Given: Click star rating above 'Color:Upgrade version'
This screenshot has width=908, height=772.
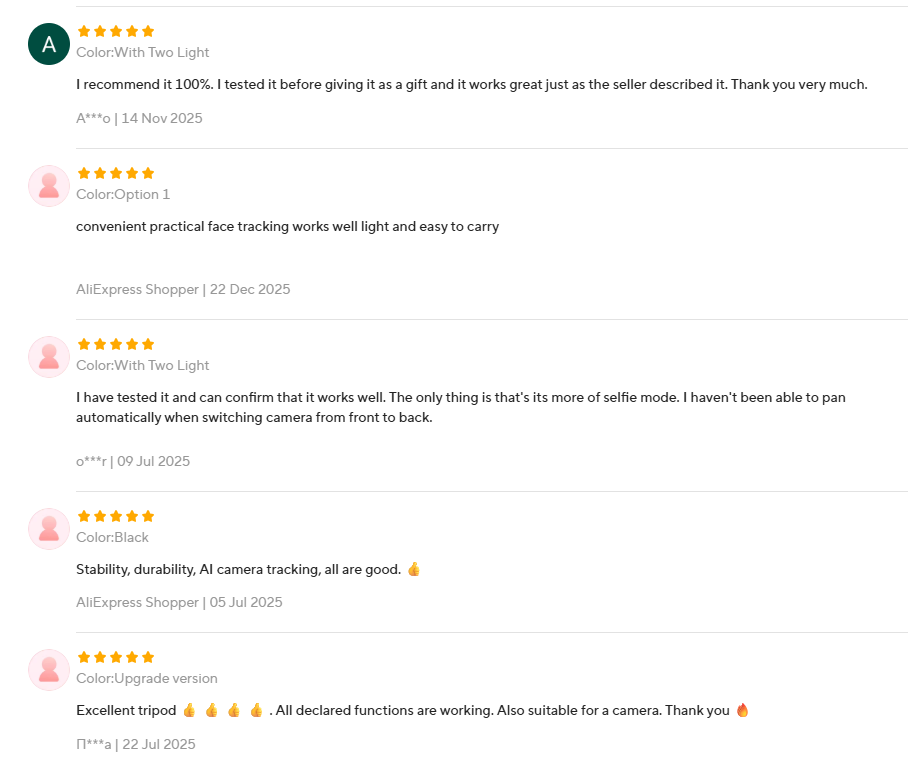Looking at the screenshot, I should (x=116, y=657).
